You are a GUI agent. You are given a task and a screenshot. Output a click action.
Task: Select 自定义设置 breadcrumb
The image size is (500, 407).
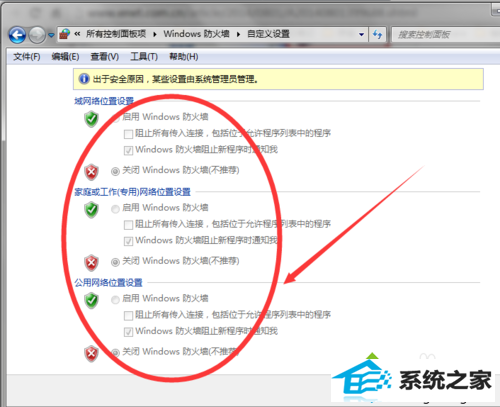pyautogui.click(x=268, y=34)
